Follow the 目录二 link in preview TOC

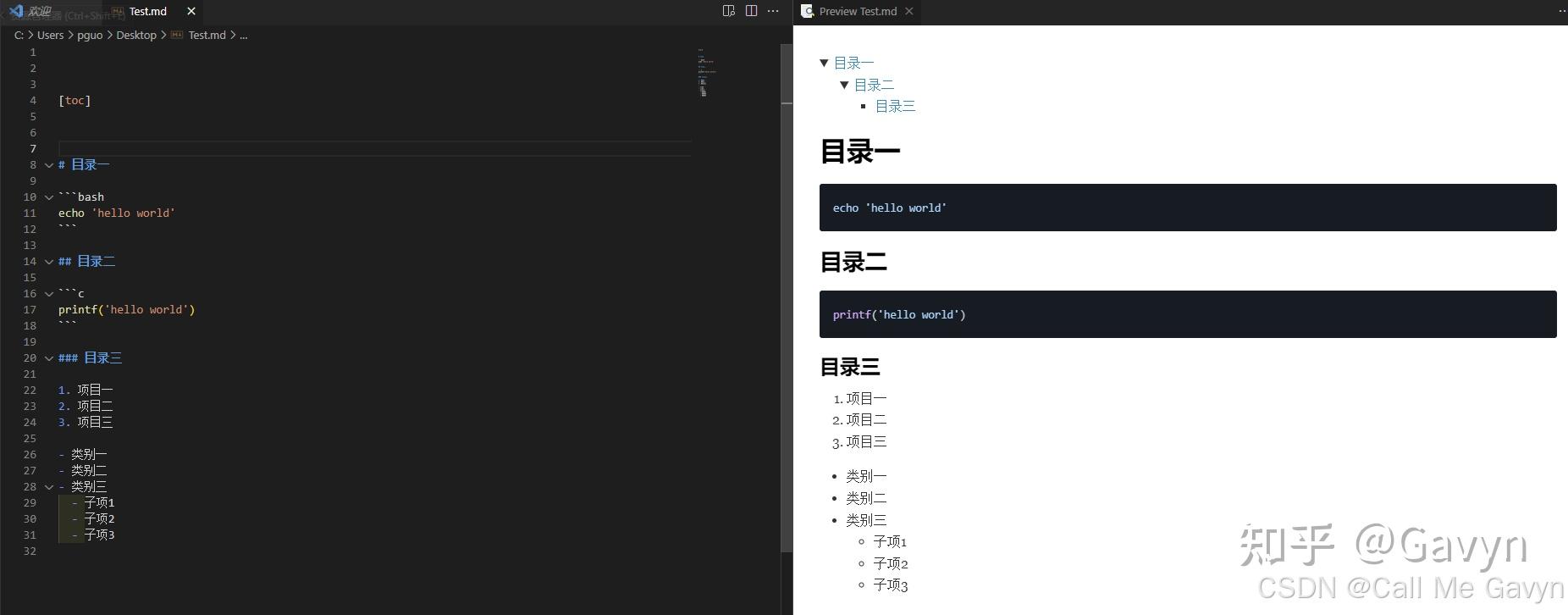[x=874, y=85]
